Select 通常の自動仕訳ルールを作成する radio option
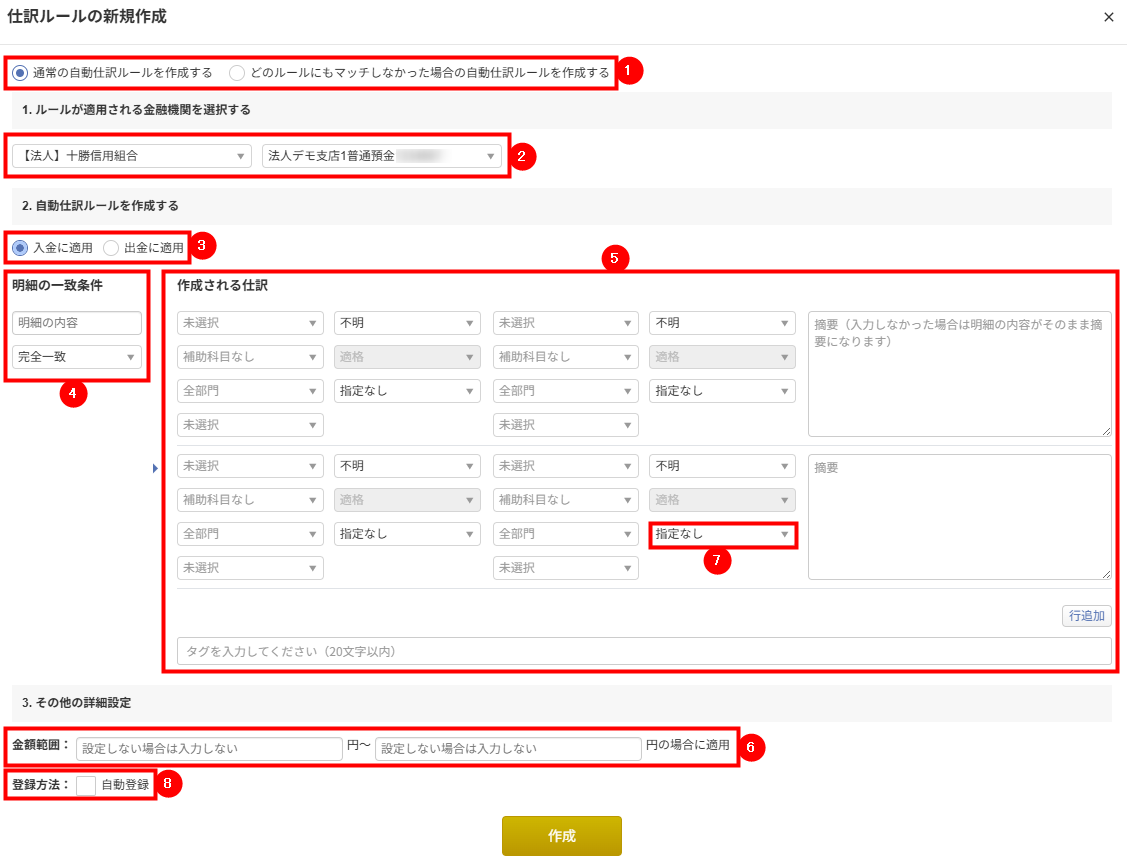 pos(20,73)
